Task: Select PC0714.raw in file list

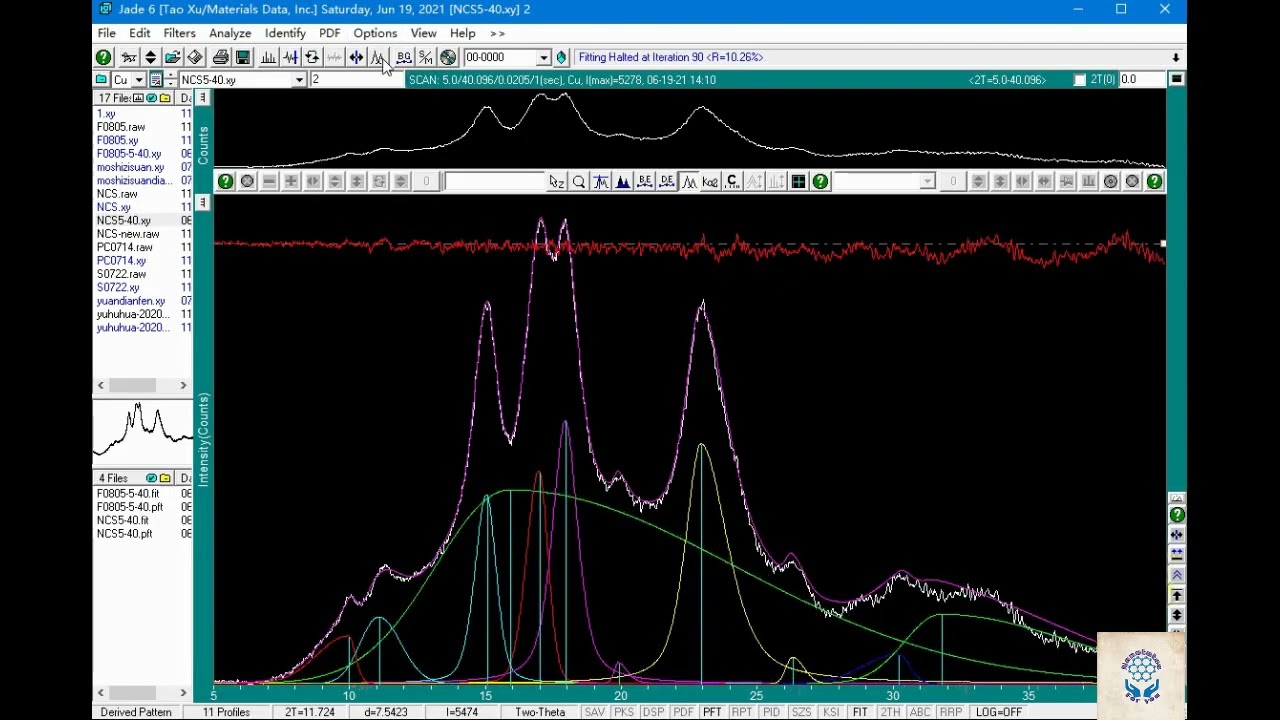Action: (124, 247)
